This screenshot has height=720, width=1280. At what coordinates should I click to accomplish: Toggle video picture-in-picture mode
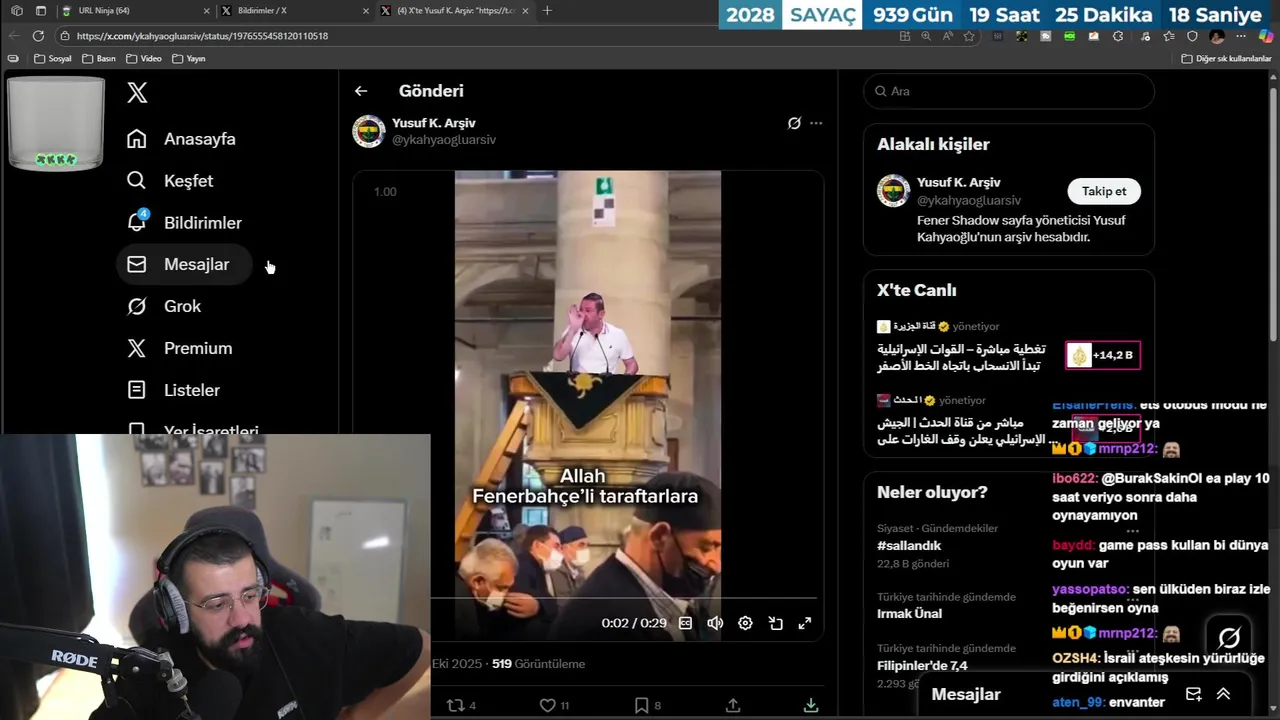775,623
